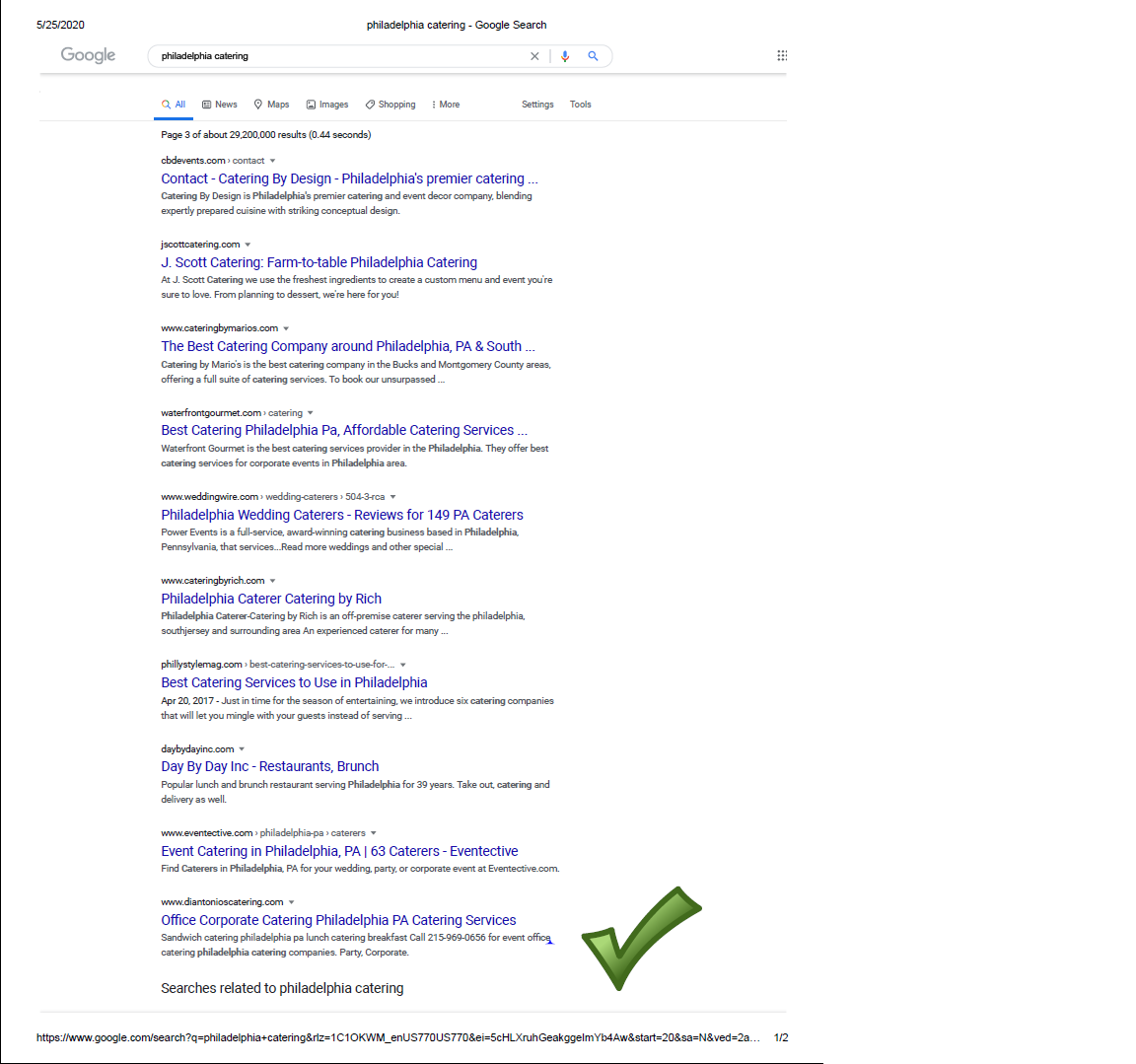This screenshot has width=1136, height=1064.
Task: Click the phillystylemag.com breadcrumb URL
Action: (277, 665)
